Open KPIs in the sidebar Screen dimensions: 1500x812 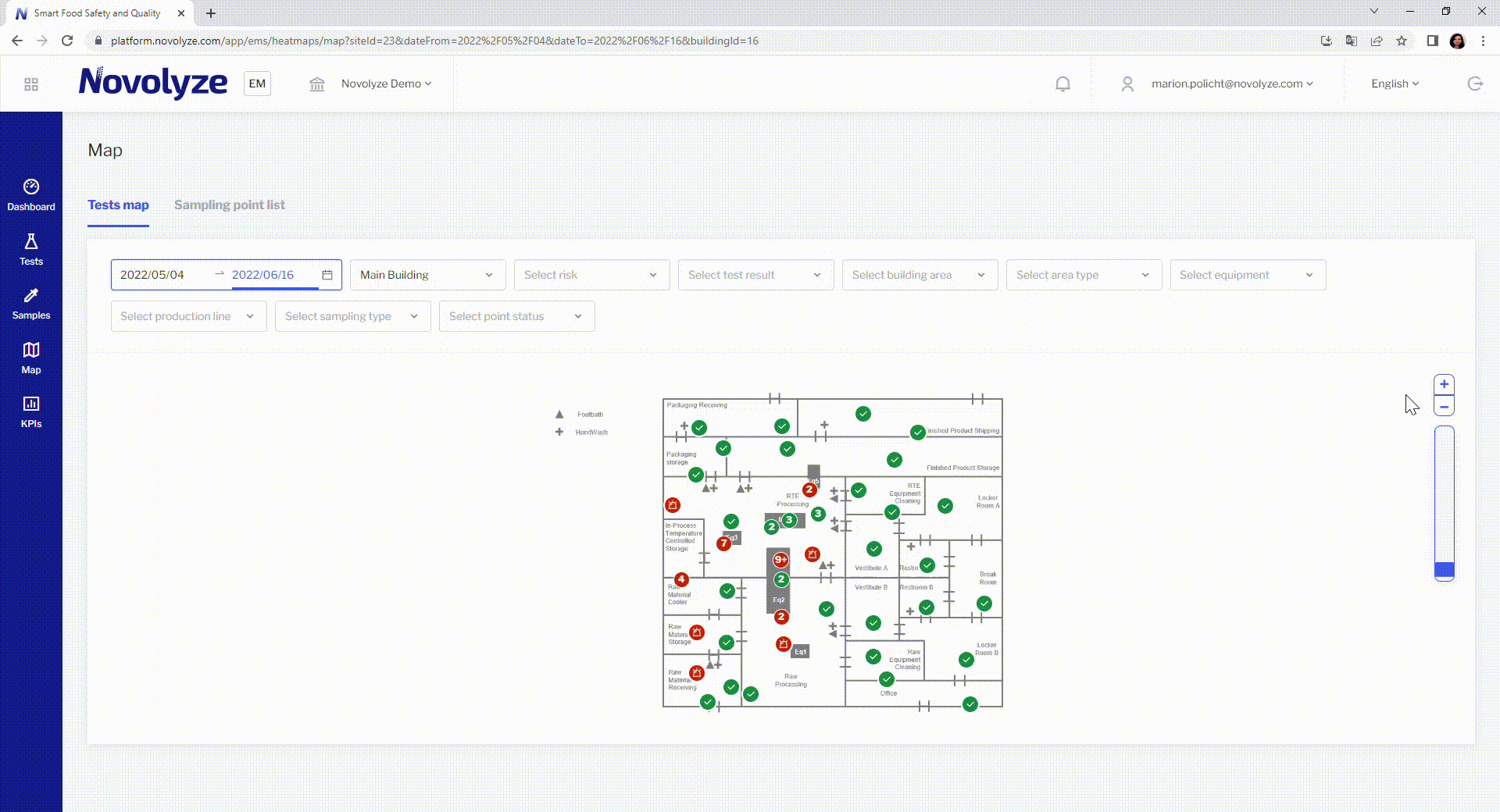coord(31,411)
